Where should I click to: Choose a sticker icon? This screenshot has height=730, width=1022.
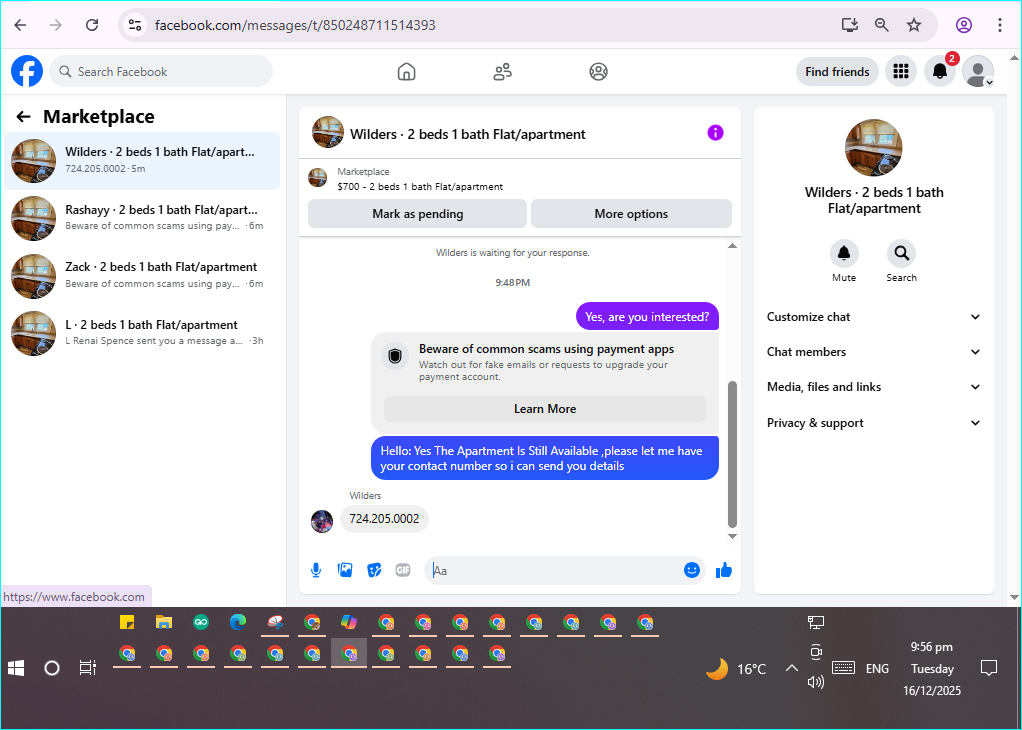(374, 570)
